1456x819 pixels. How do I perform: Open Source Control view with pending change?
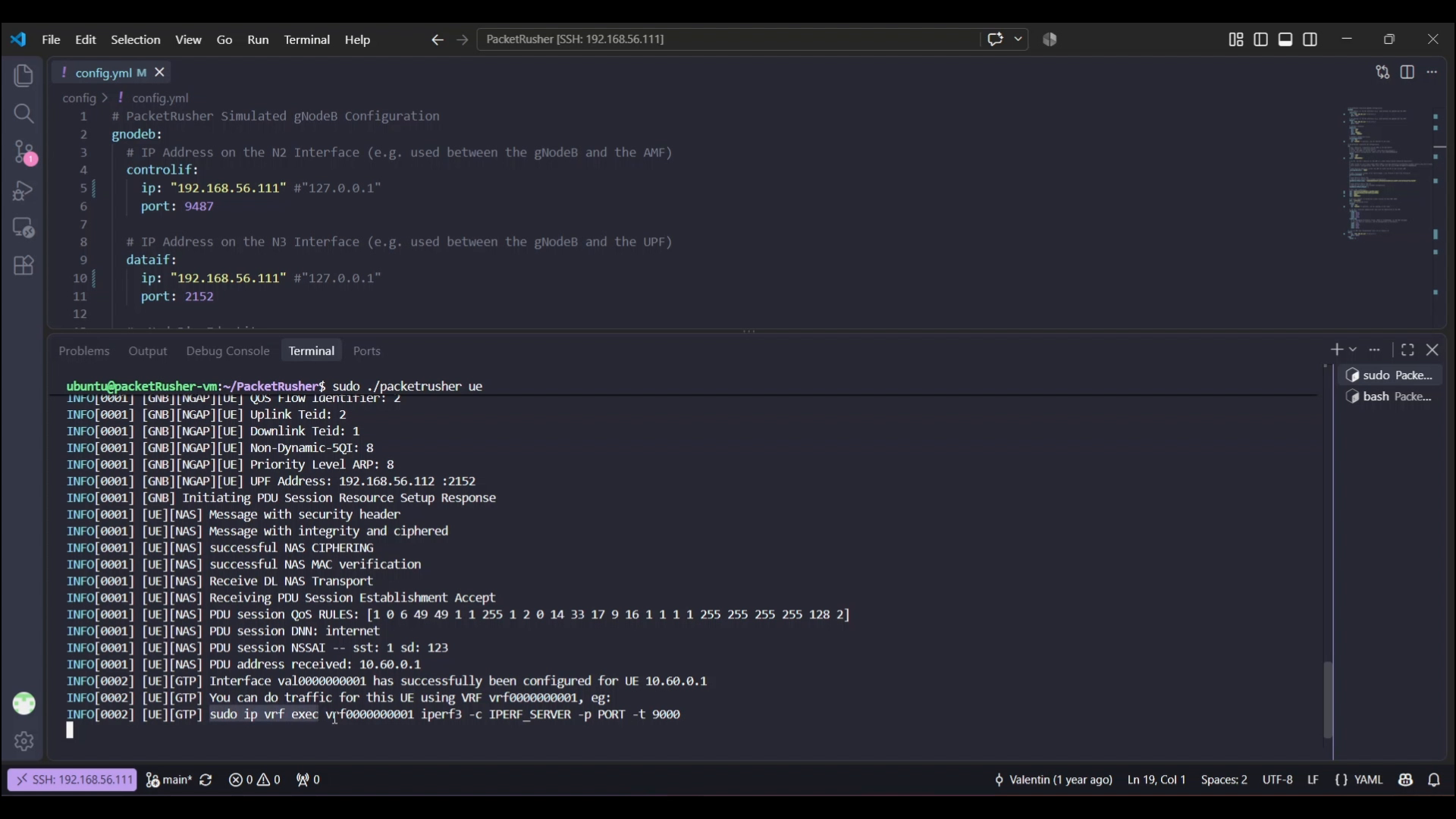coord(25,153)
